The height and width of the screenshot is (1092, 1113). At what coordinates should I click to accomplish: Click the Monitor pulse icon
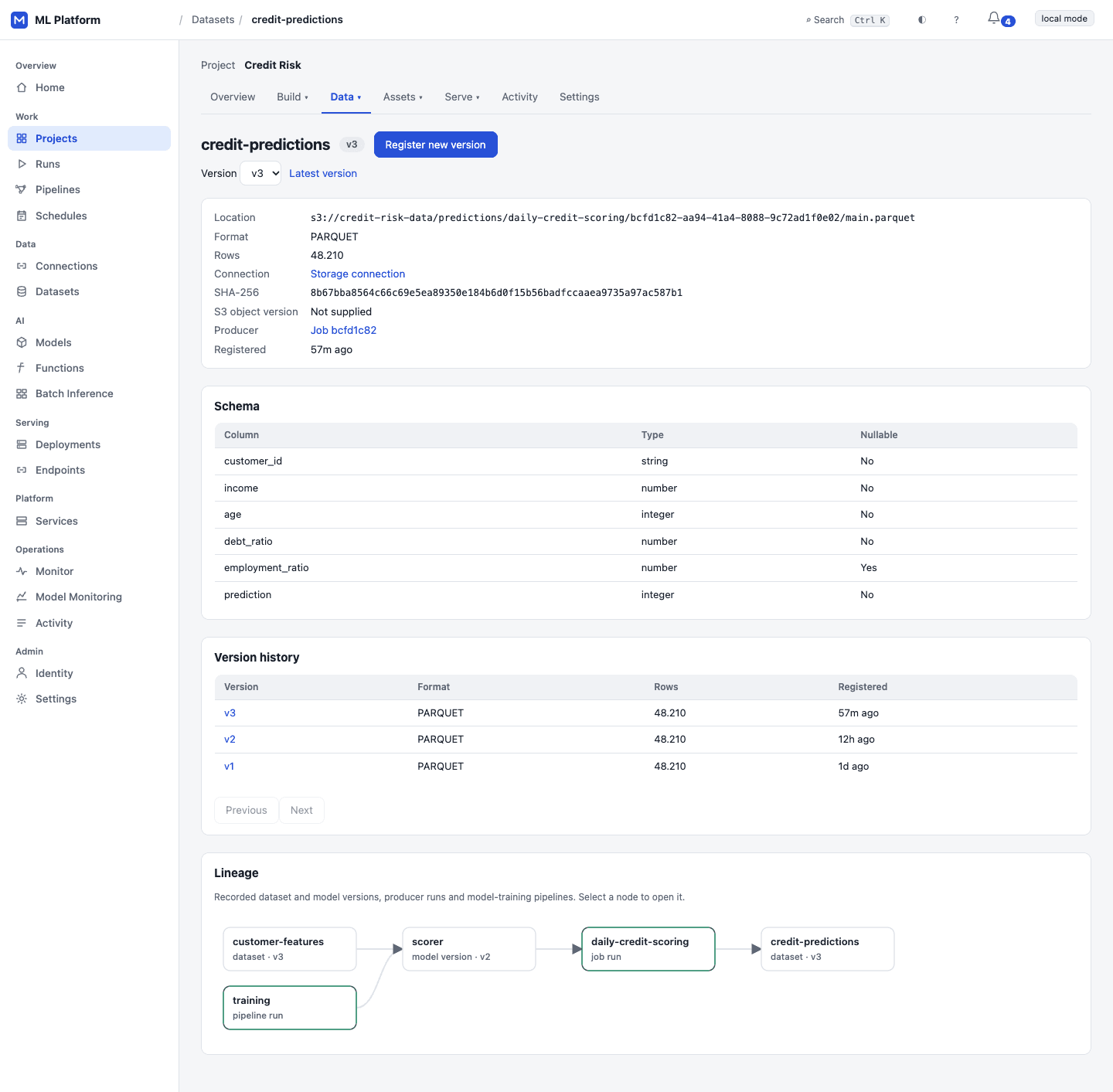(22, 571)
